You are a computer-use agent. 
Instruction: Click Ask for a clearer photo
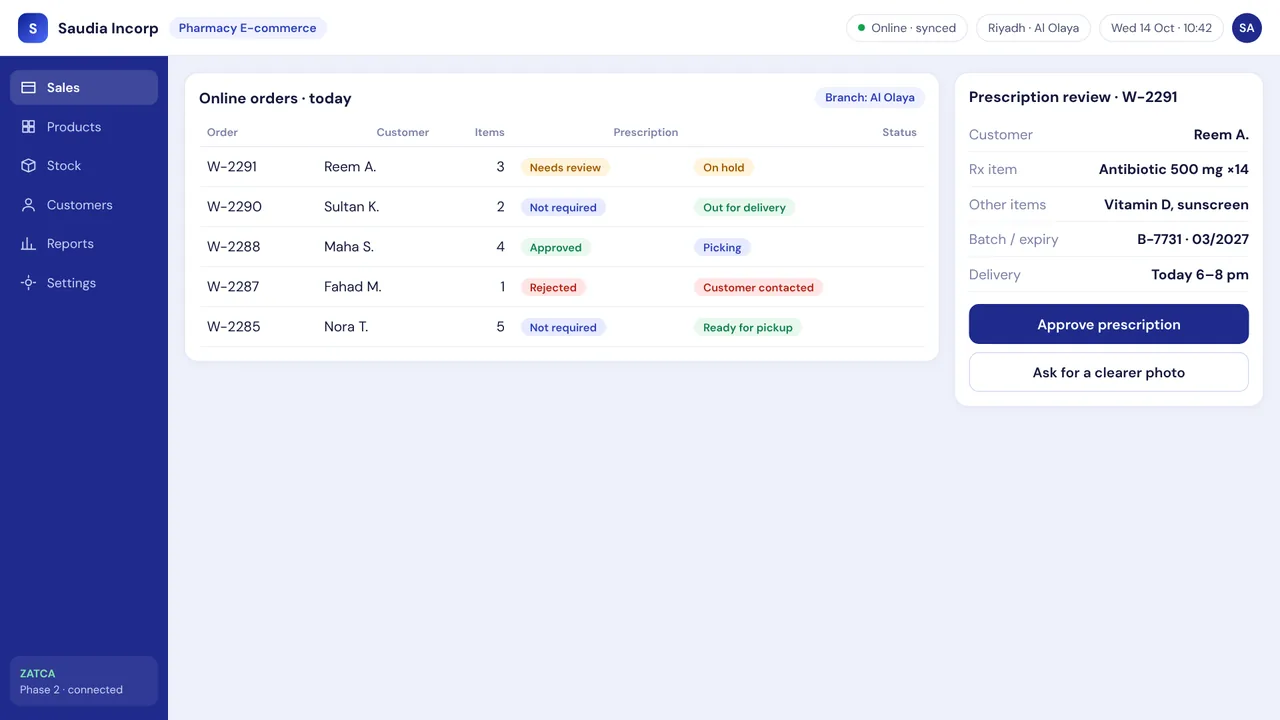[1109, 372]
